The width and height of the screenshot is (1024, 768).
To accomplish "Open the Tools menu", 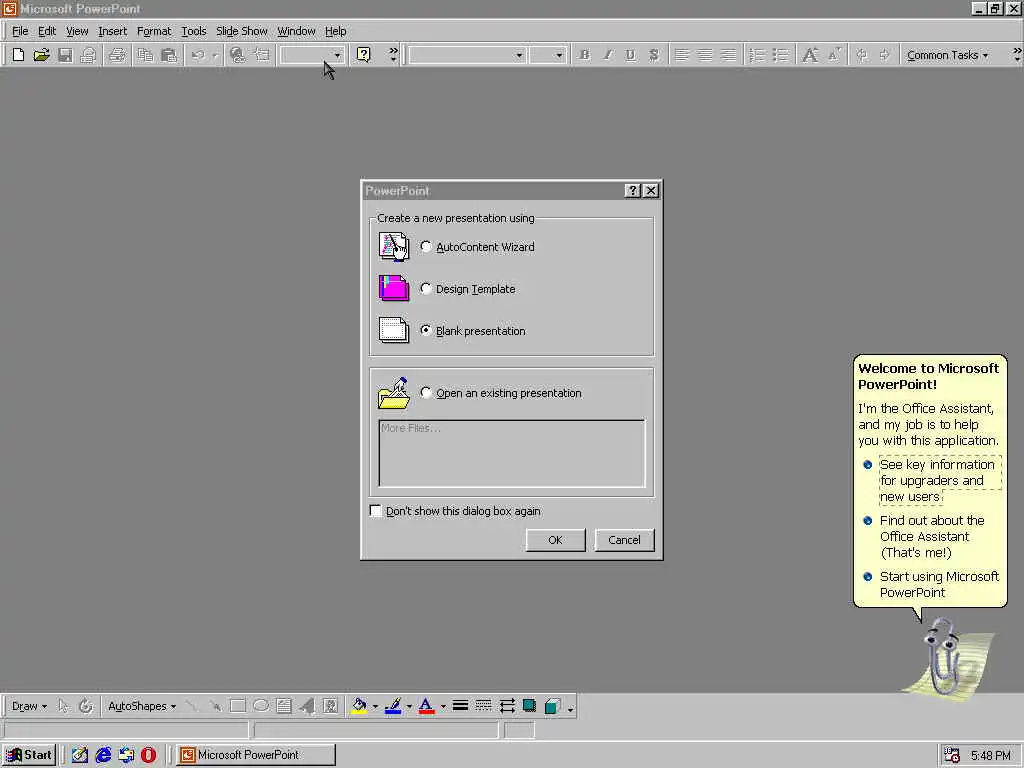I will pos(193,31).
